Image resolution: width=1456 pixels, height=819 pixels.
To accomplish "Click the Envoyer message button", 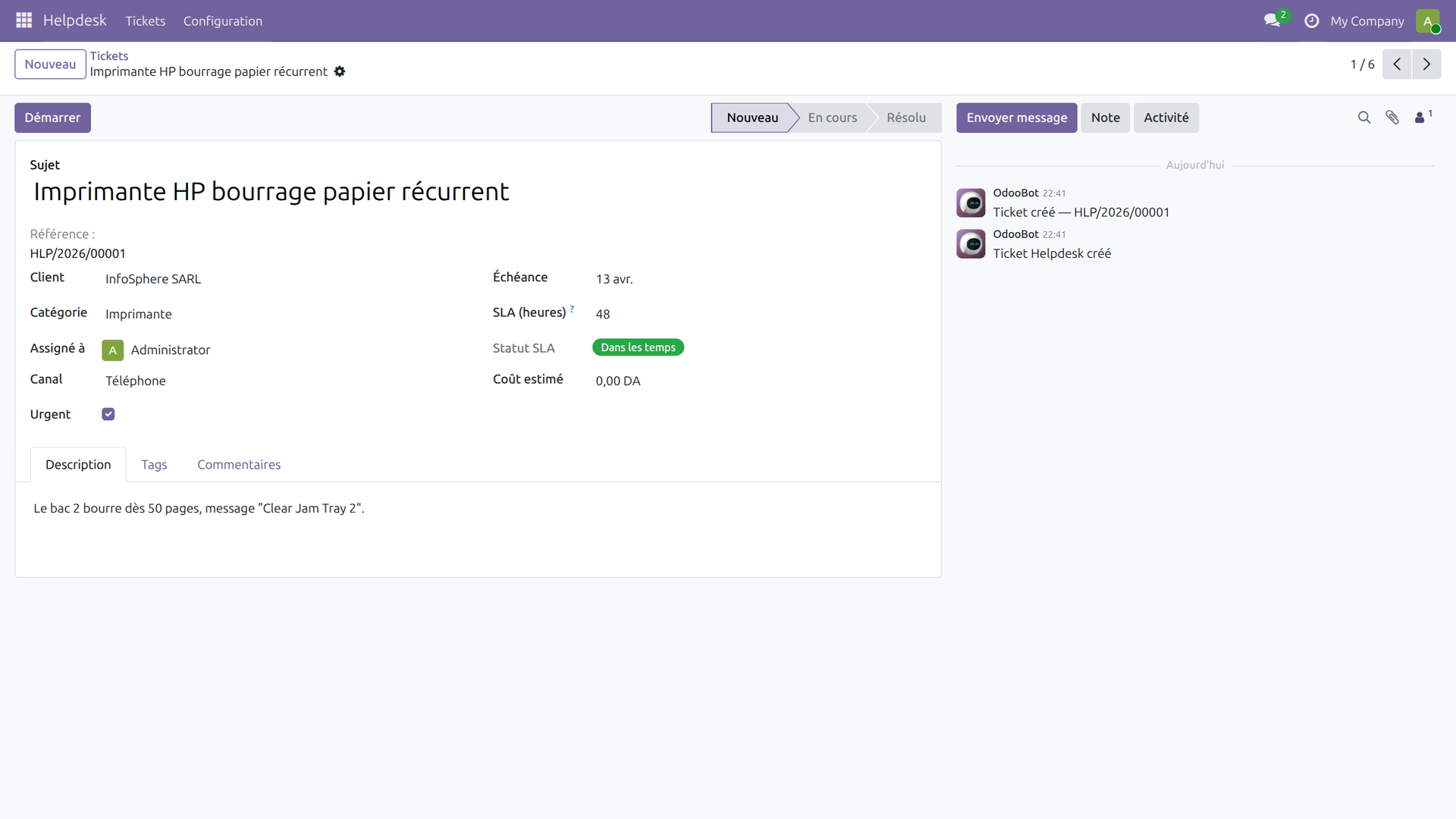I will click(x=1017, y=118).
